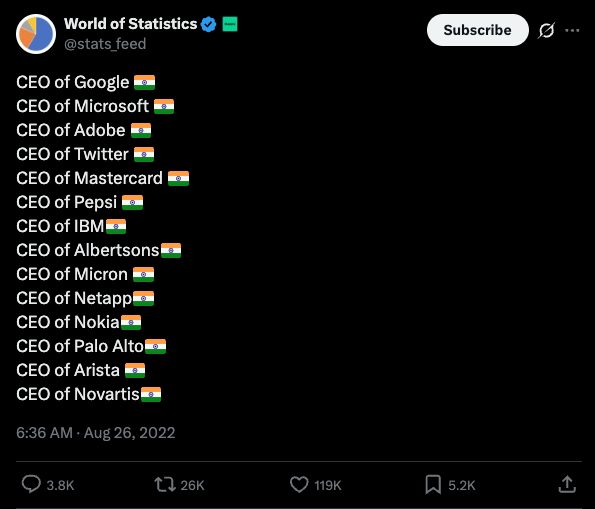Click the CEO of Novartis text line
595x509 pixels.
pyautogui.click(x=88, y=394)
